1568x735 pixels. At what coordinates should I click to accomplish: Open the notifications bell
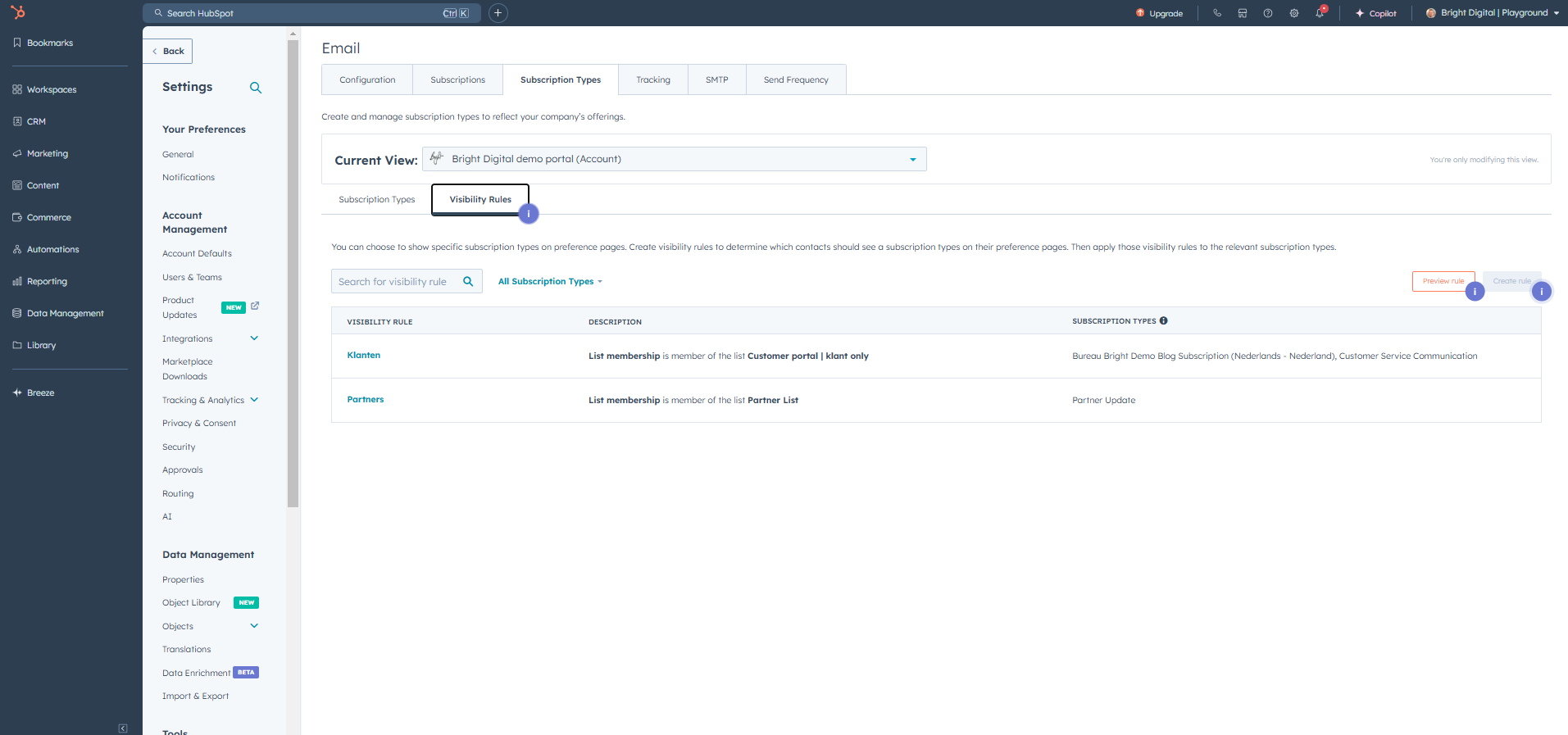[x=1320, y=13]
